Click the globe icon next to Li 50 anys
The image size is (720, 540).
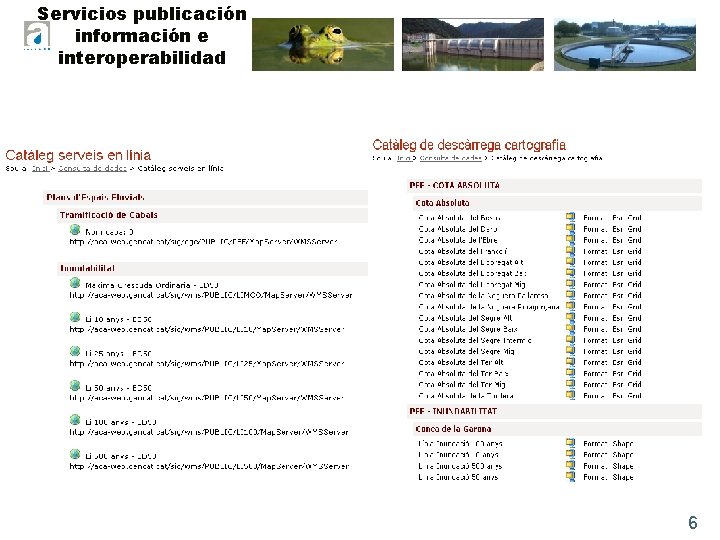tap(75, 386)
